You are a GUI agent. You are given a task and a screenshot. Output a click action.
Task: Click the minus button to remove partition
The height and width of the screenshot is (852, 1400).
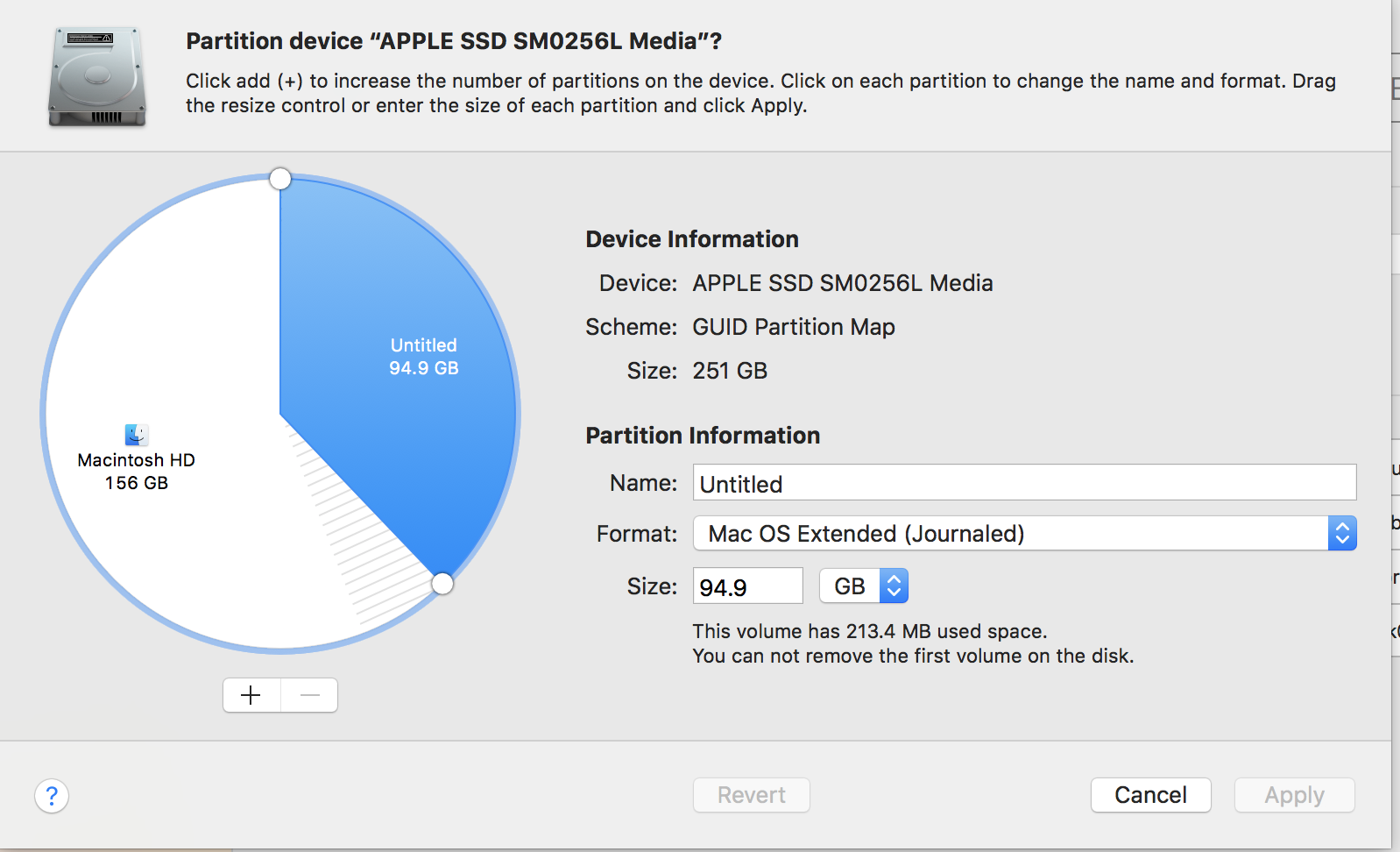pos(309,695)
